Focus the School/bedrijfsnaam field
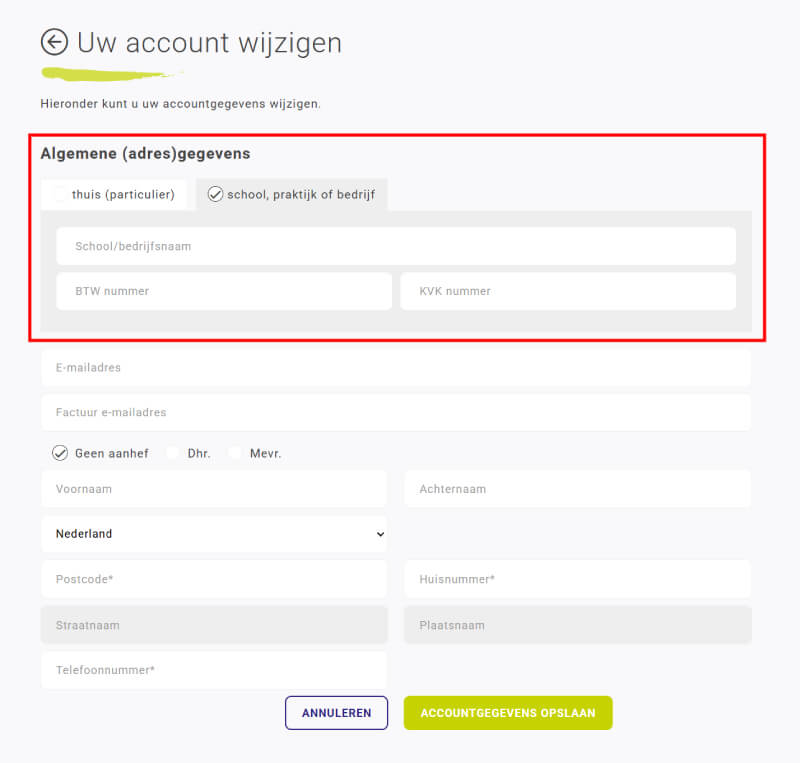The width and height of the screenshot is (800, 763). click(396, 247)
